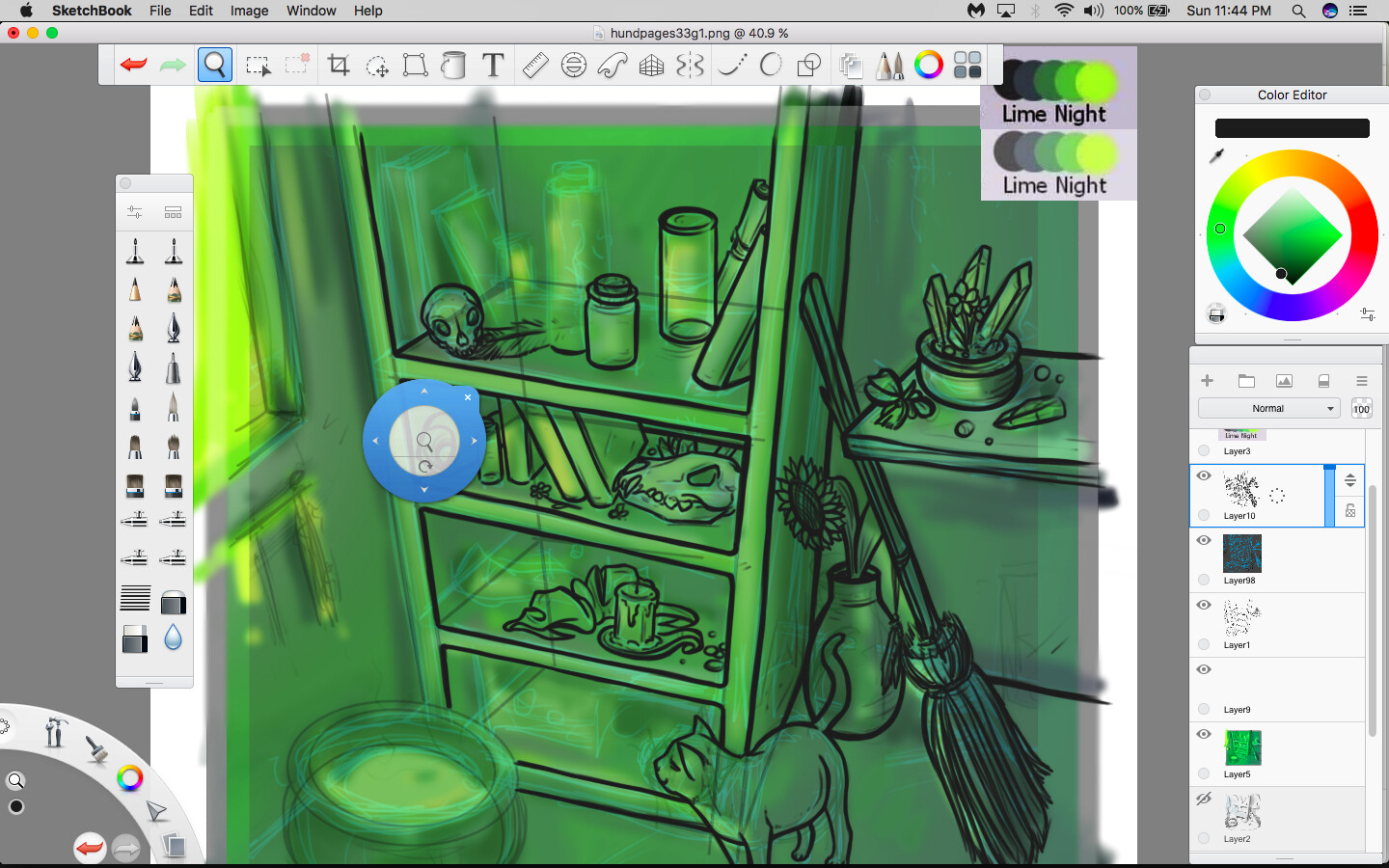Viewport: 1389px width, 868px height.
Task: Open the layers panel menu icon
Action: click(1362, 380)
